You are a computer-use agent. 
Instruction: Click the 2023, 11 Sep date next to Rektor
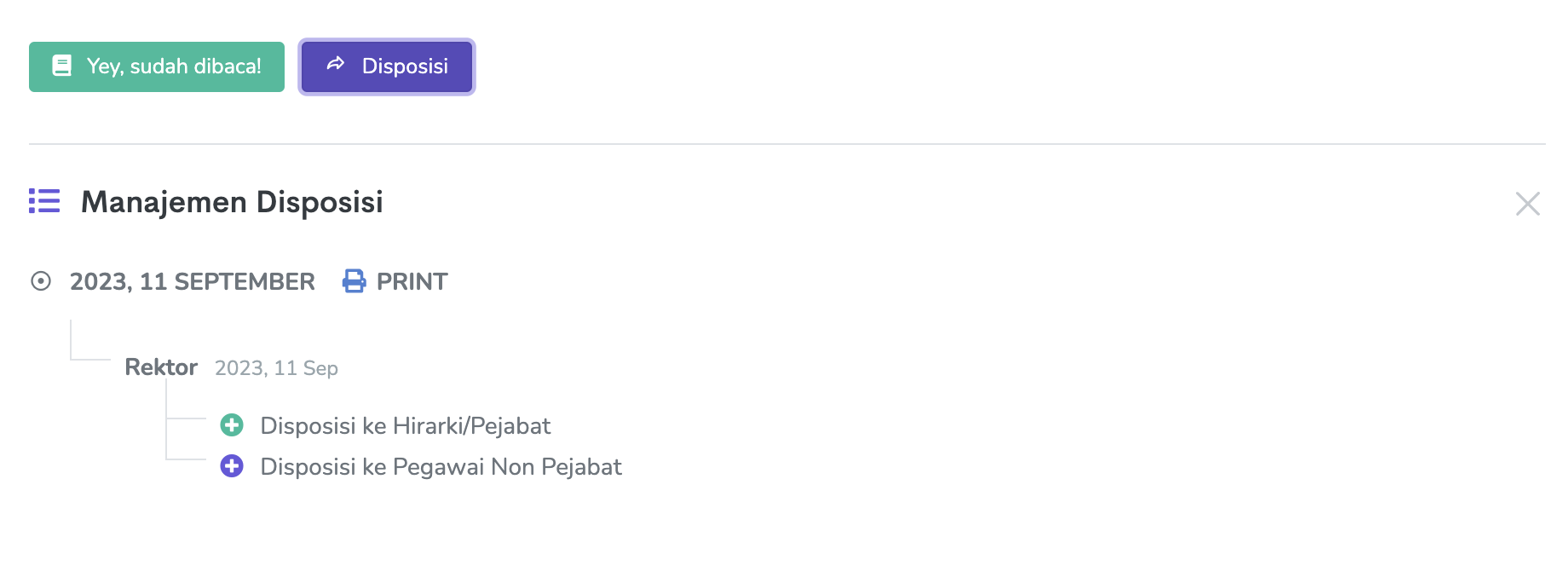pos(276,368)
